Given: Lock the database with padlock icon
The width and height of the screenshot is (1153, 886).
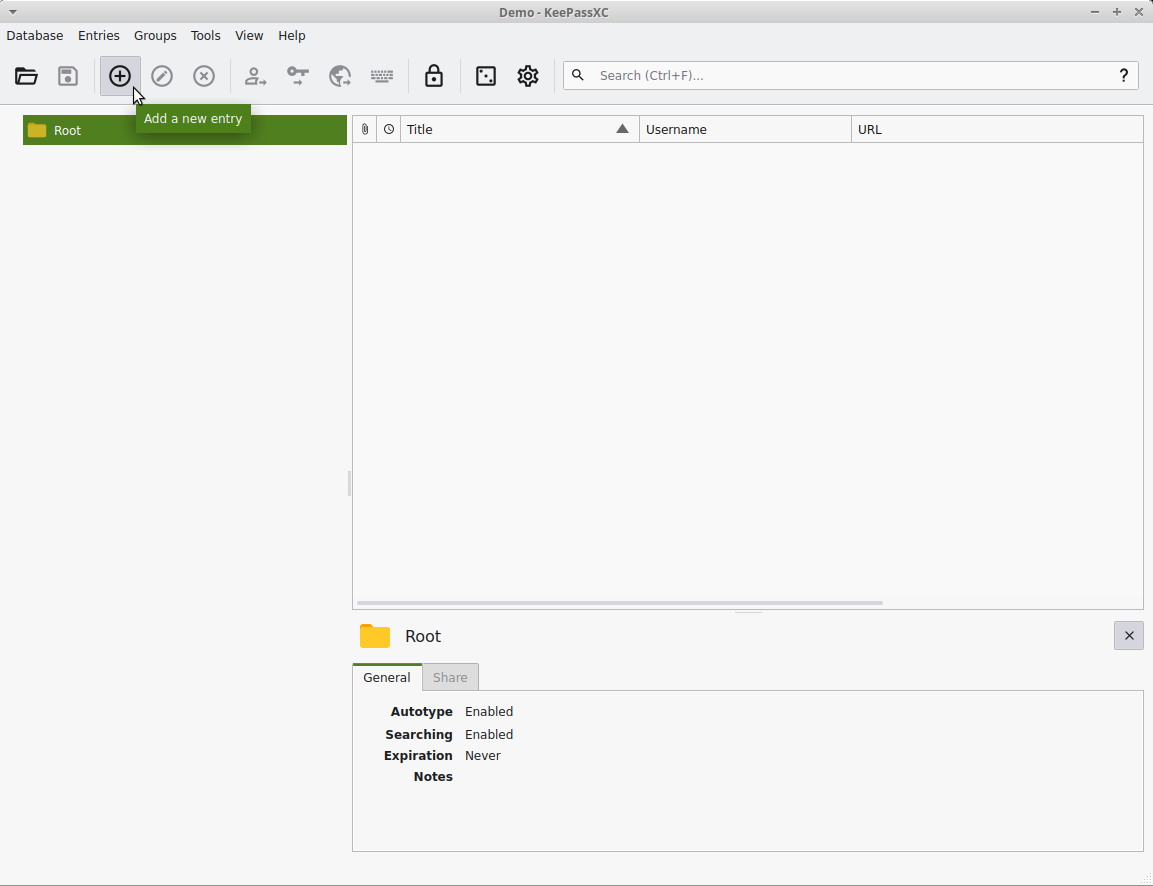Looking at the screenshot, I should 434,76.
